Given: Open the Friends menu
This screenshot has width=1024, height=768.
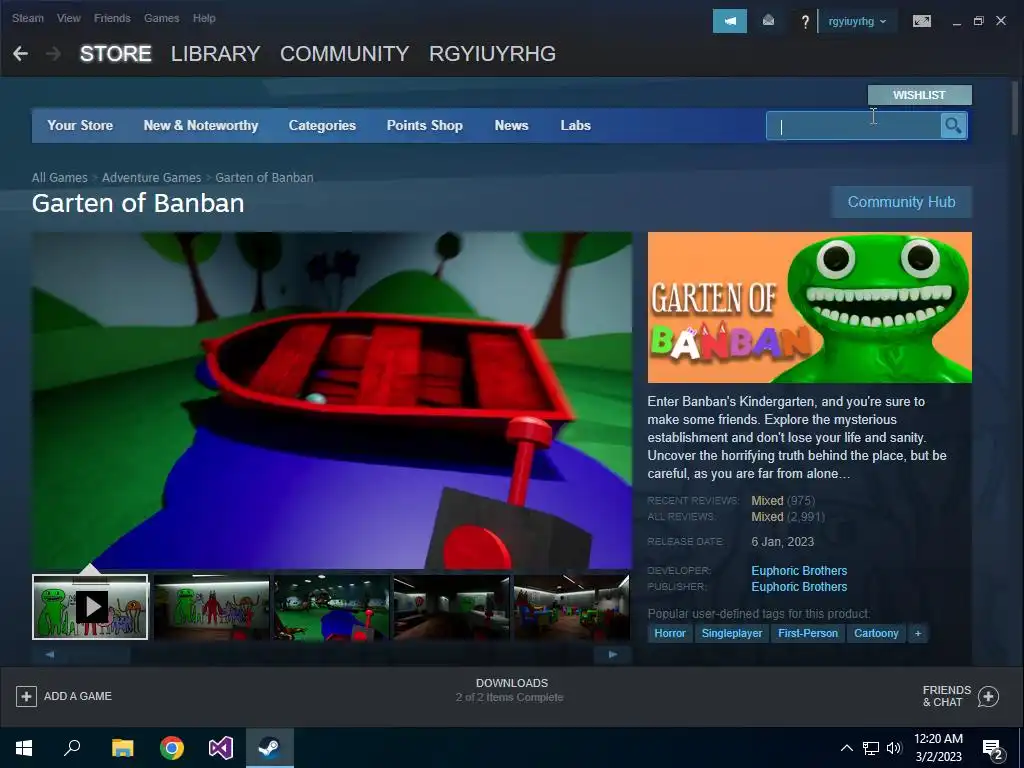Looking at the screenshot, I should pos(112,18).
